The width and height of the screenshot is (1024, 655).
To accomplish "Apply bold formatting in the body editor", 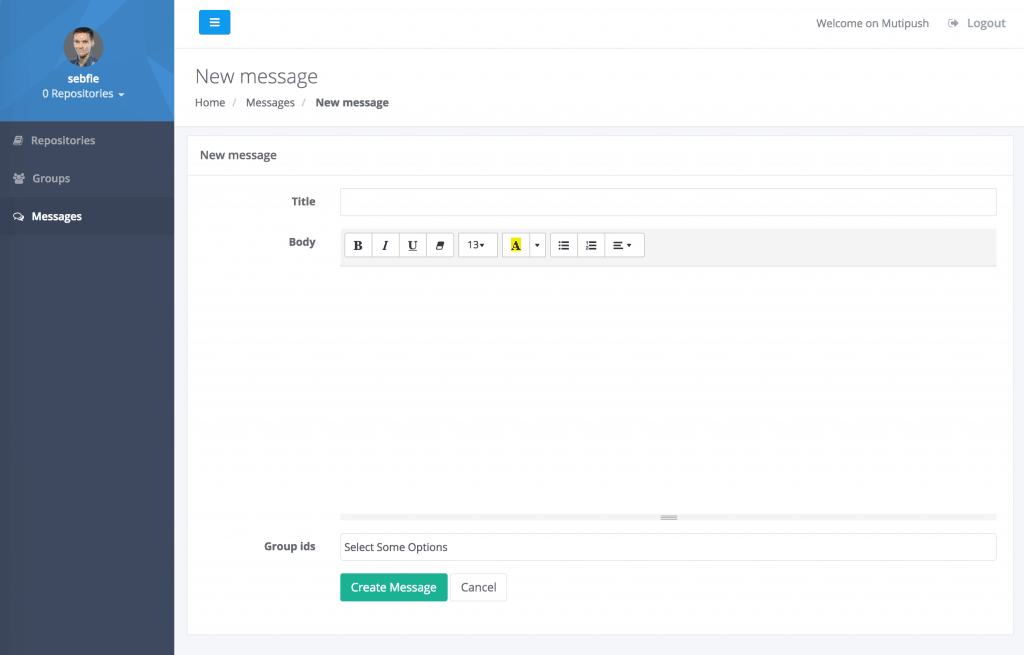I will (x=358, y=246).
